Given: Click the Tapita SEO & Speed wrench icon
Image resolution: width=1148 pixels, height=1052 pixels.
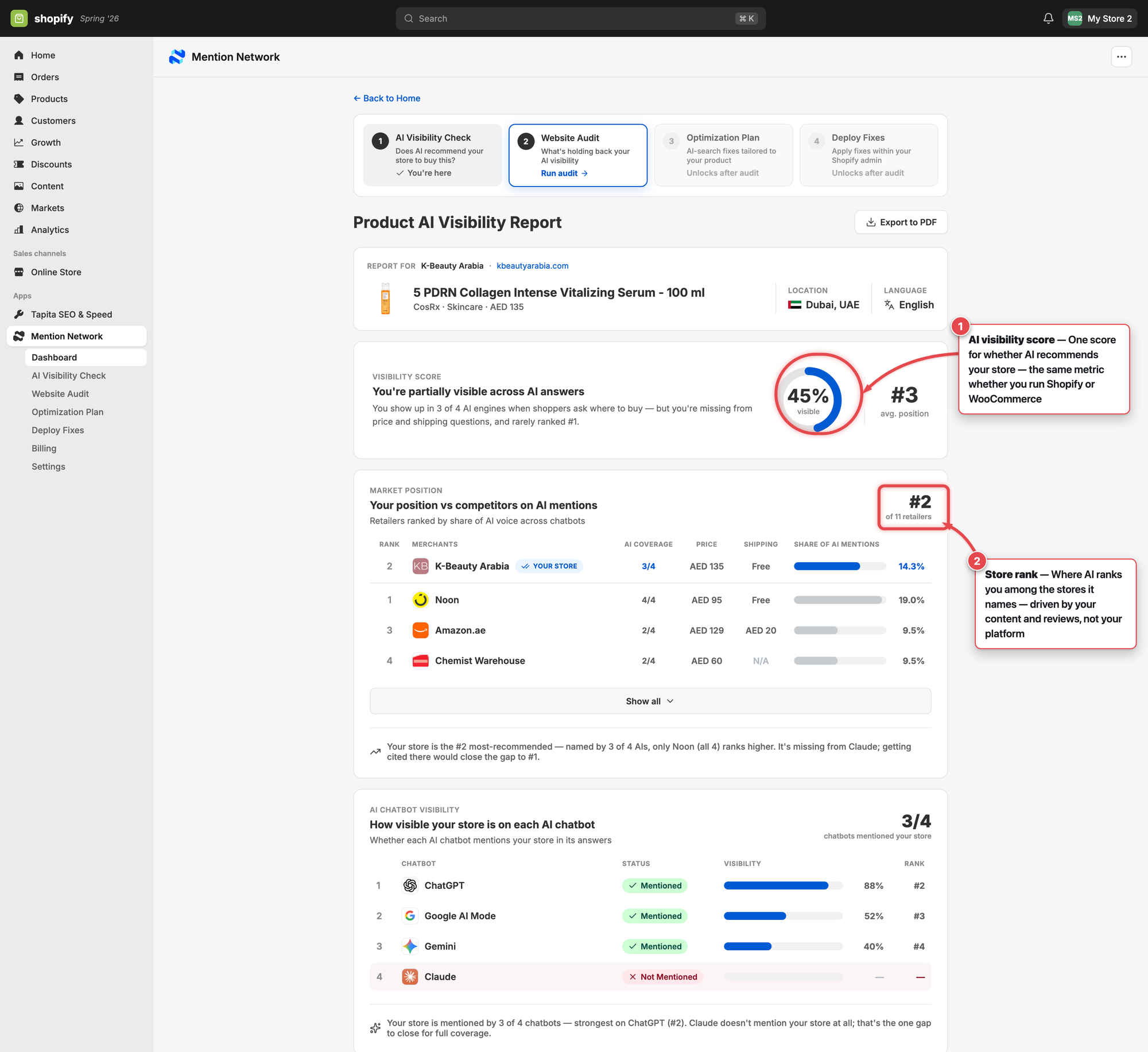Looking at the screenshot, I should [x=19, y=315].
